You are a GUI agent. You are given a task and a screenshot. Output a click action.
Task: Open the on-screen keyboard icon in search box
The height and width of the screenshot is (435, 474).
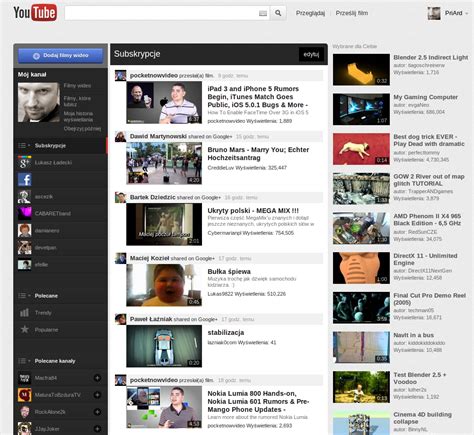[x=263, y=13]
